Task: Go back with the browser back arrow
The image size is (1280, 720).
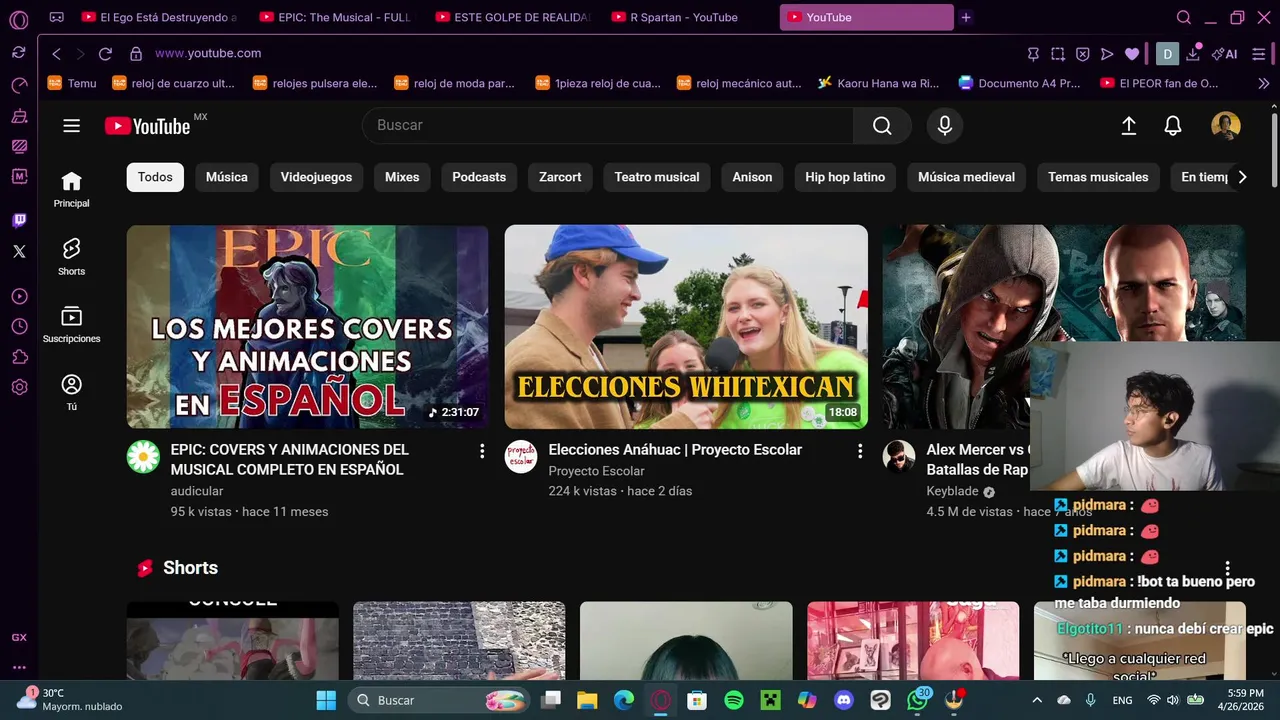Action: (x=56, y=53)
